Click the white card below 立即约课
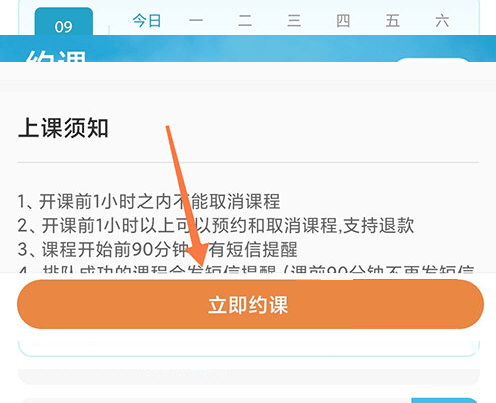The image size is (496, 403). pyautogui.click(x=249, y=348)
